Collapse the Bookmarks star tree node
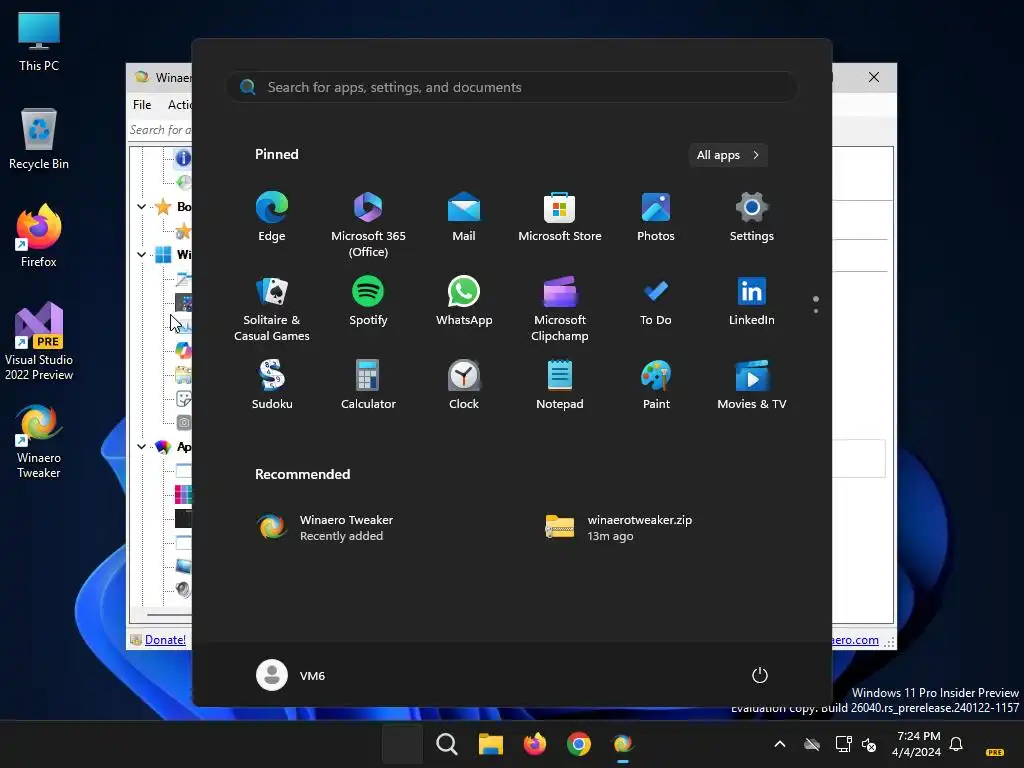The image size is (1024, 768). (x=141, y=206)
